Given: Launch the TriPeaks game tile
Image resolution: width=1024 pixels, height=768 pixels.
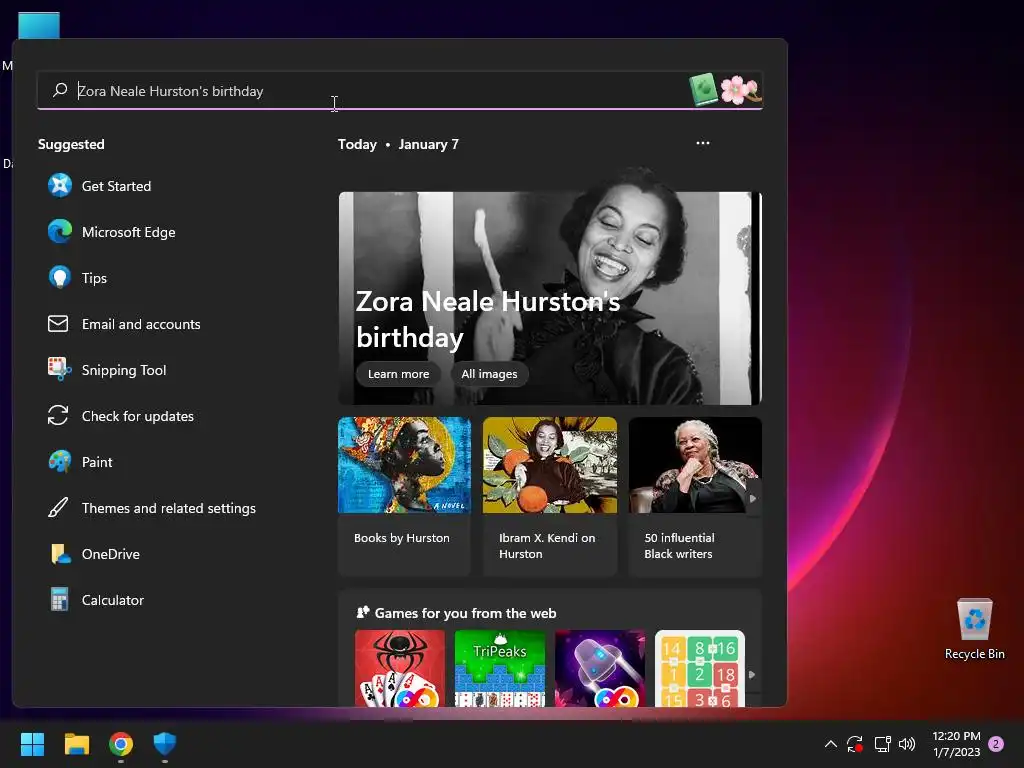Looking at the screenshot, I should tap(500, 668).
